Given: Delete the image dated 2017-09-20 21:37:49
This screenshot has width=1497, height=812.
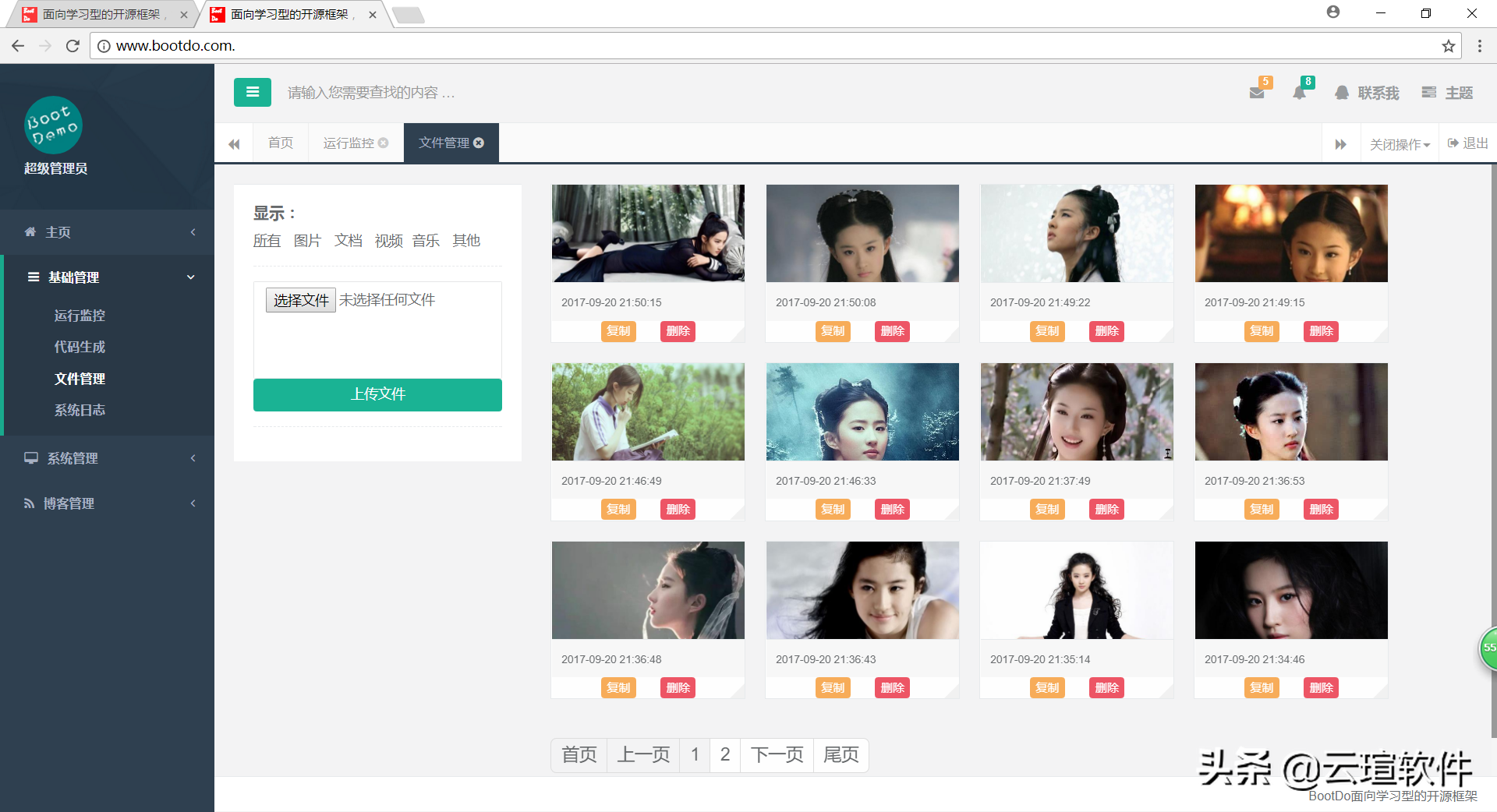Looking at the screenshot, I should tap(1106, 510).
